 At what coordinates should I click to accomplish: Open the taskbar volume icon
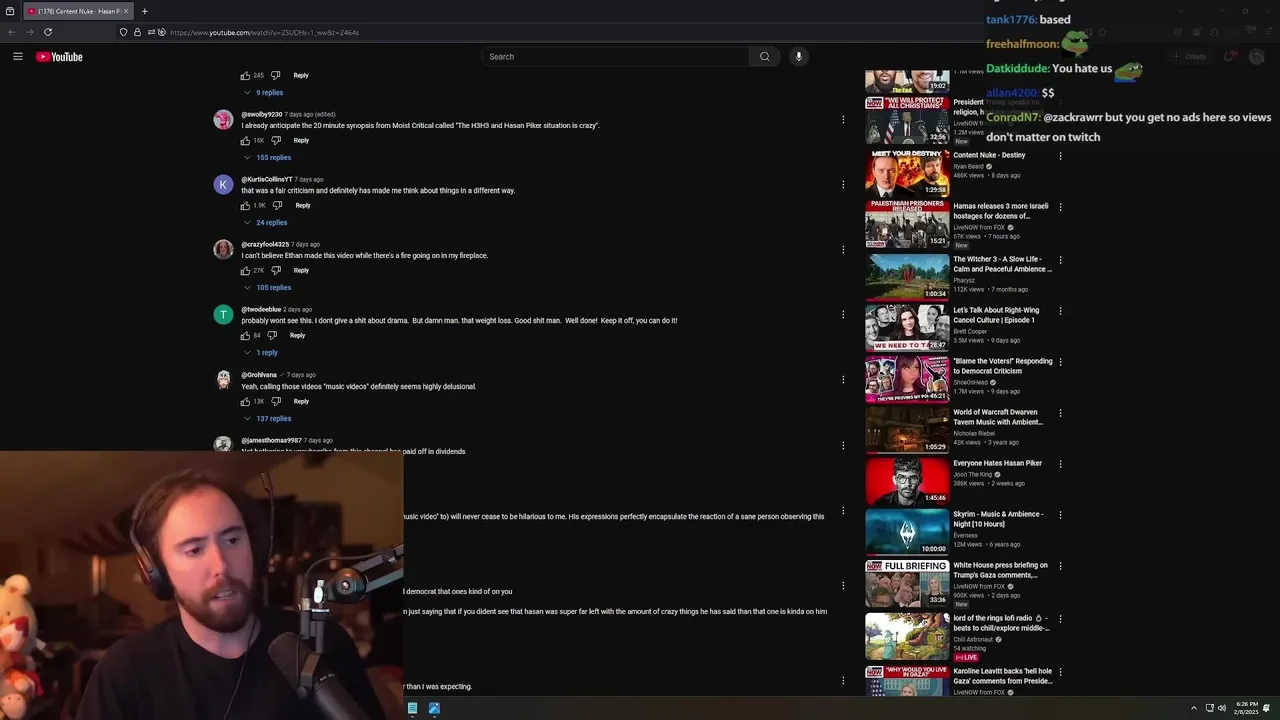[1222, 708]
